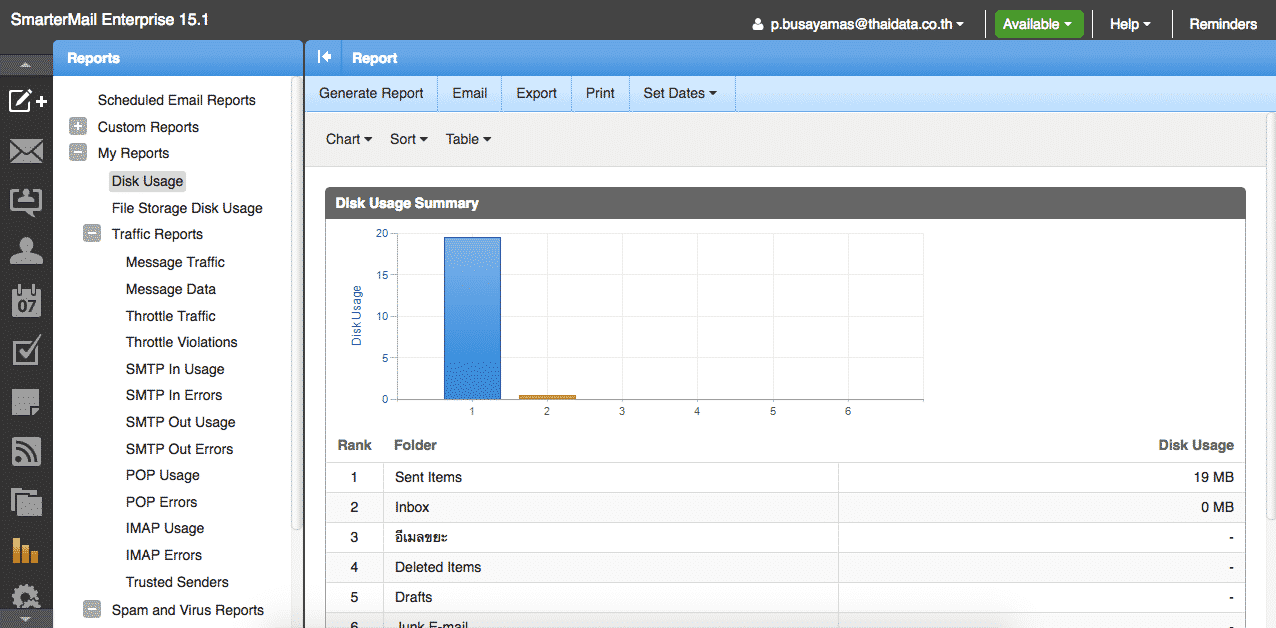The width and height of the screenshot is (1276, 628).
Task: Click the Email toolbar button
Action: point(470,93)
